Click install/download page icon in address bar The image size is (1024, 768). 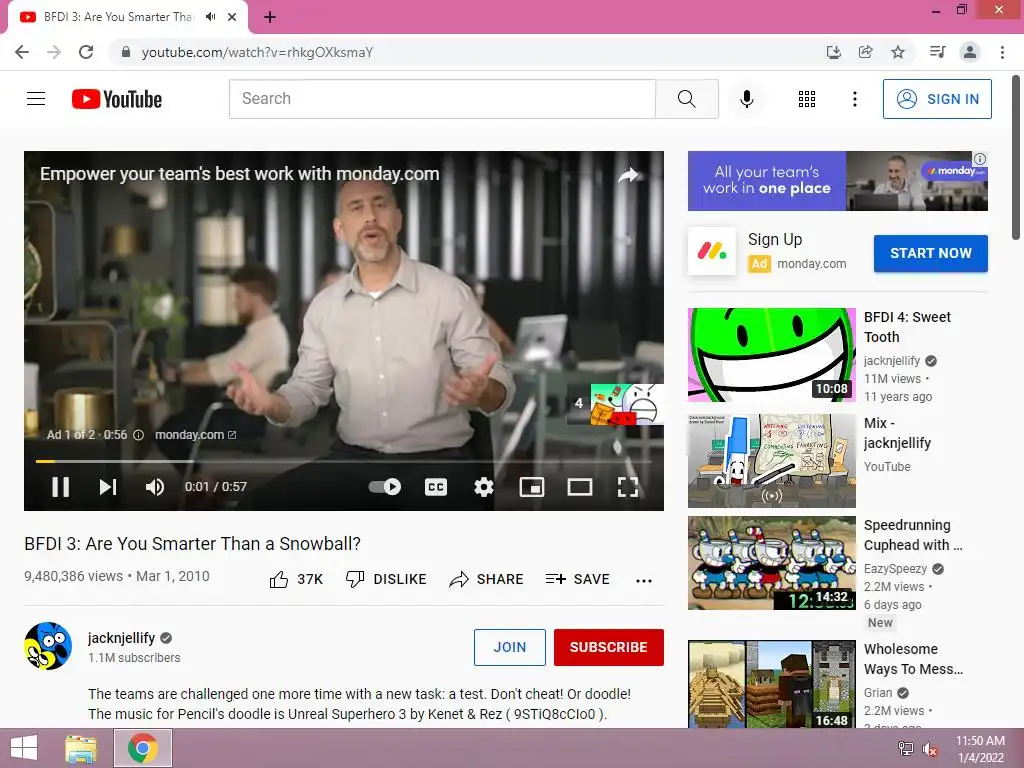point(833,52)
